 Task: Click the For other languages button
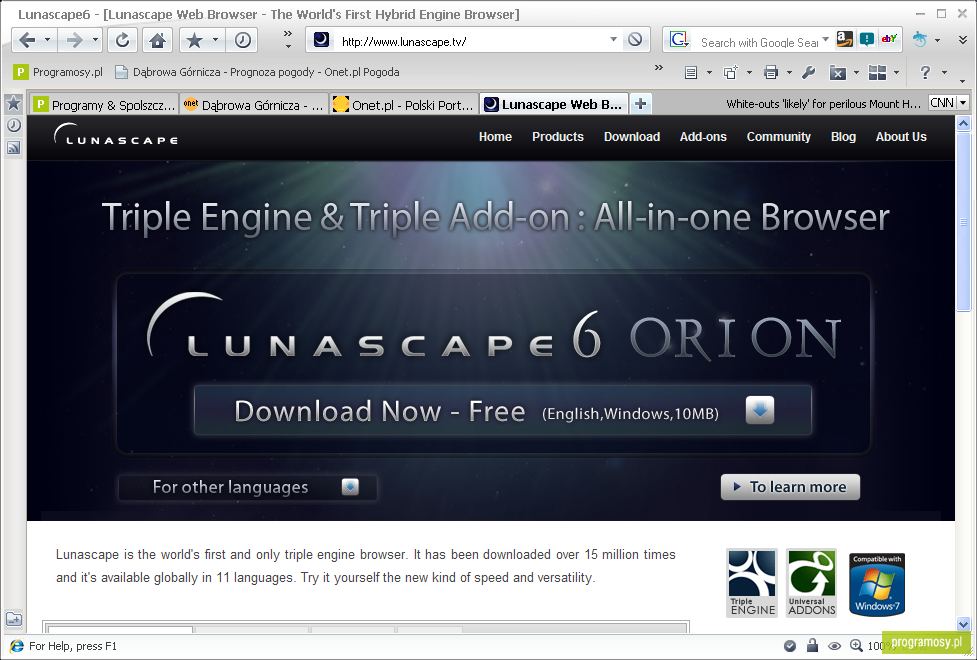247,487
